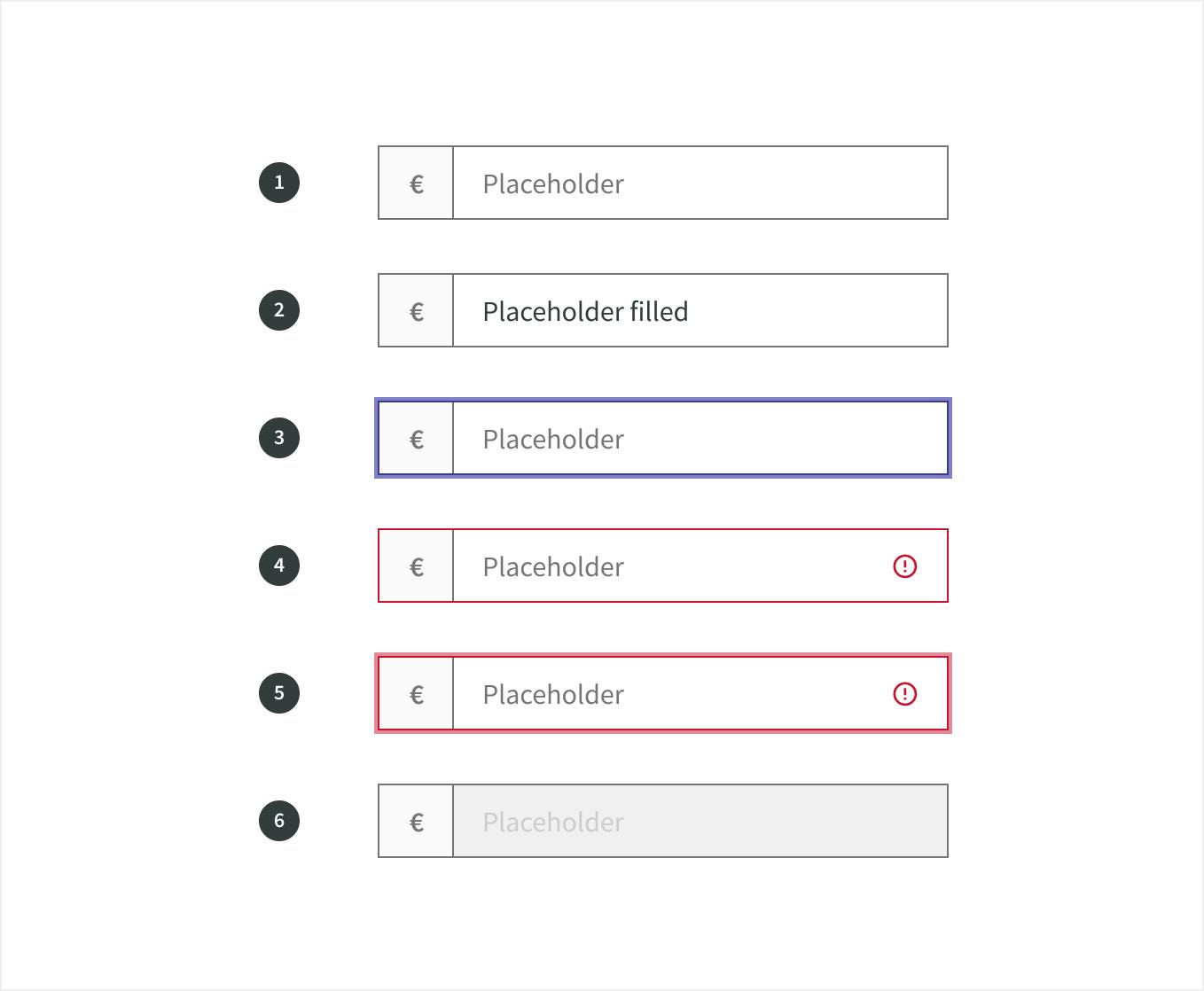This screenshot has height=991, width=1204.
Task: Click the greyed-out disabled Placeholder input
Action: [x=700, y=821]
